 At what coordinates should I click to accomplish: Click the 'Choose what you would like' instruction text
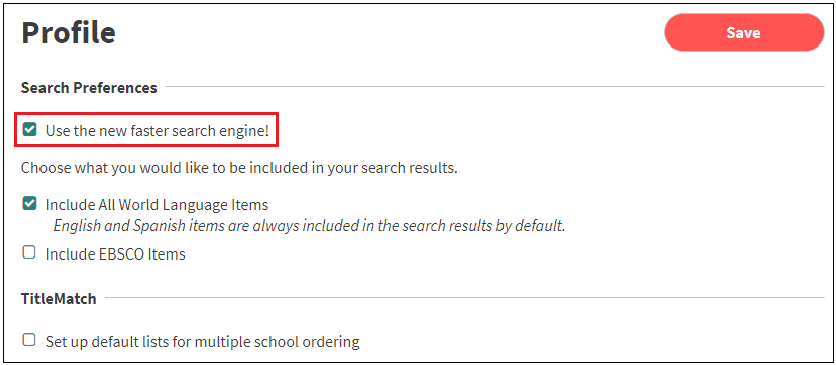click(239, 168)
